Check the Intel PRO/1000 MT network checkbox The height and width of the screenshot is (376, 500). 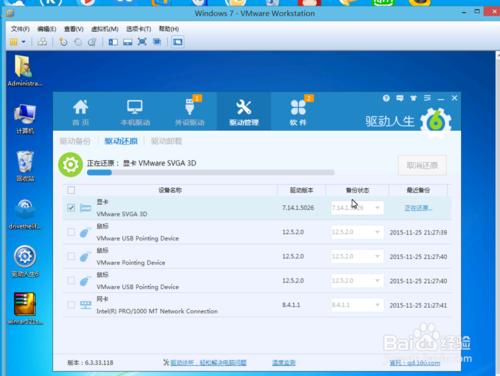tap(71, 305)
